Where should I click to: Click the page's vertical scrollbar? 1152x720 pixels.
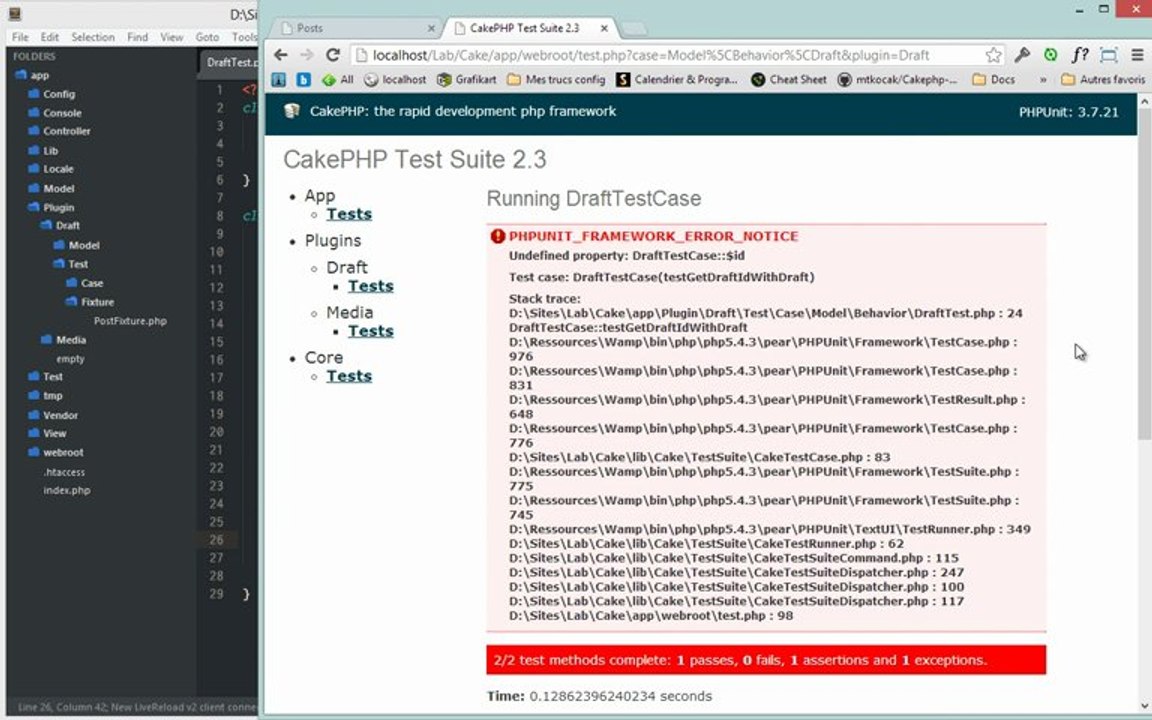click(1144, 275)
